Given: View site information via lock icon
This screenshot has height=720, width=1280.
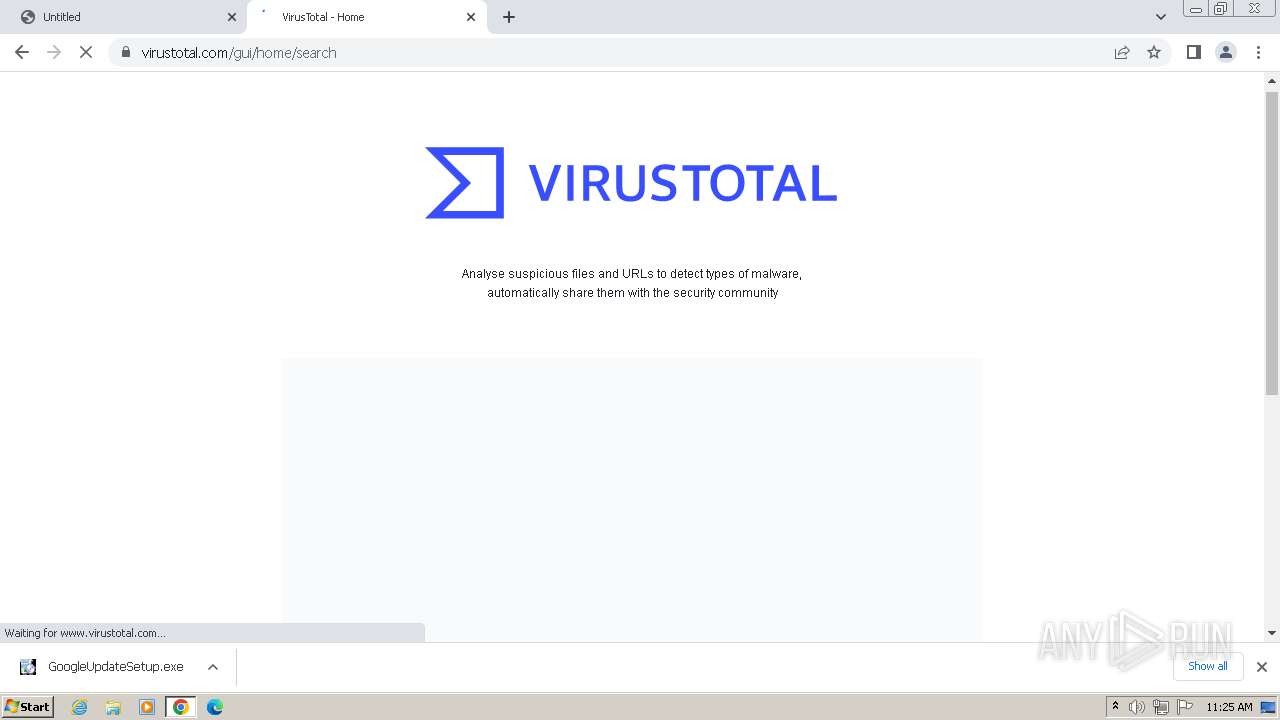Looking at the screenshot, I should tap(126, 52).
